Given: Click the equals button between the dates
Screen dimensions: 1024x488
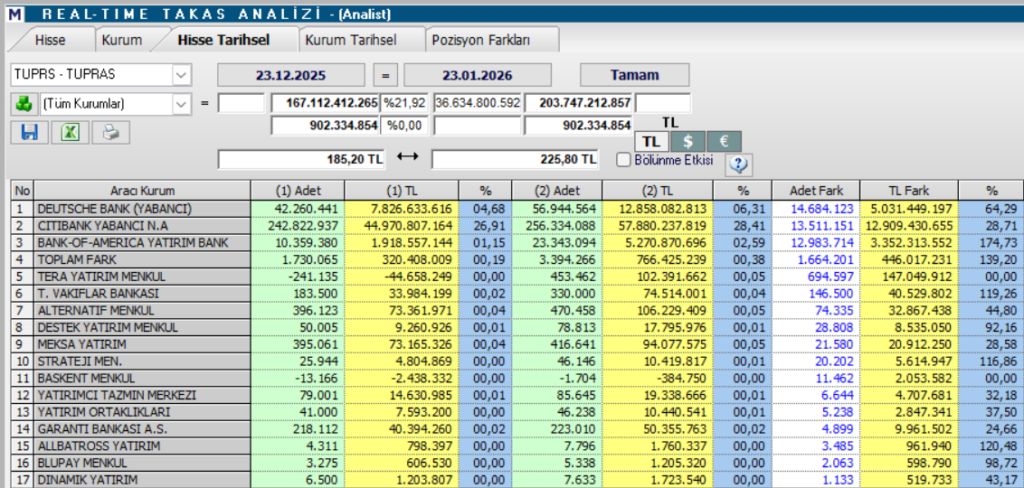Looking at the screenshot, I should [386, 75].
